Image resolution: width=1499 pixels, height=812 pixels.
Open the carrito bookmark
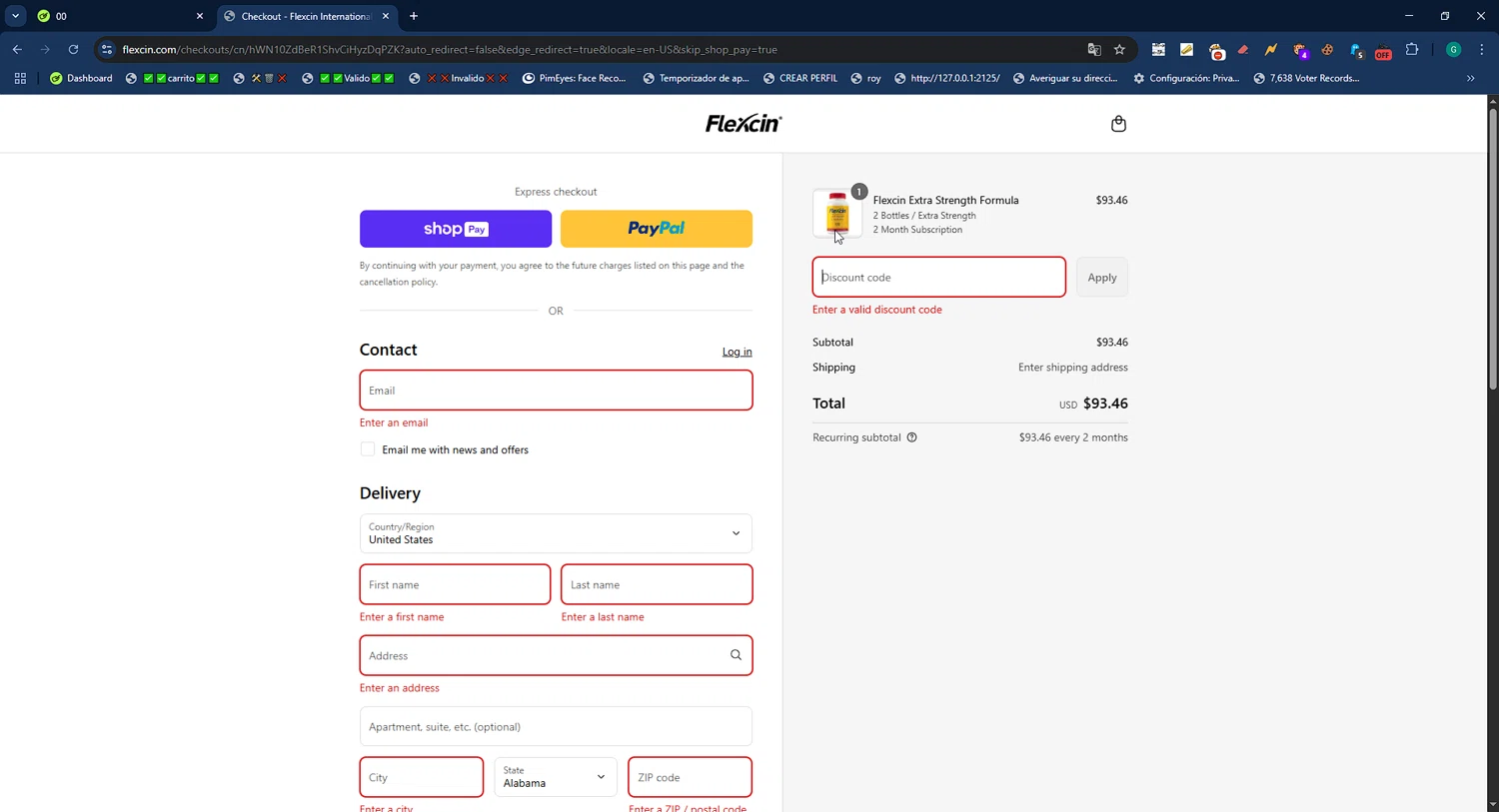click(x=172, y=78)
